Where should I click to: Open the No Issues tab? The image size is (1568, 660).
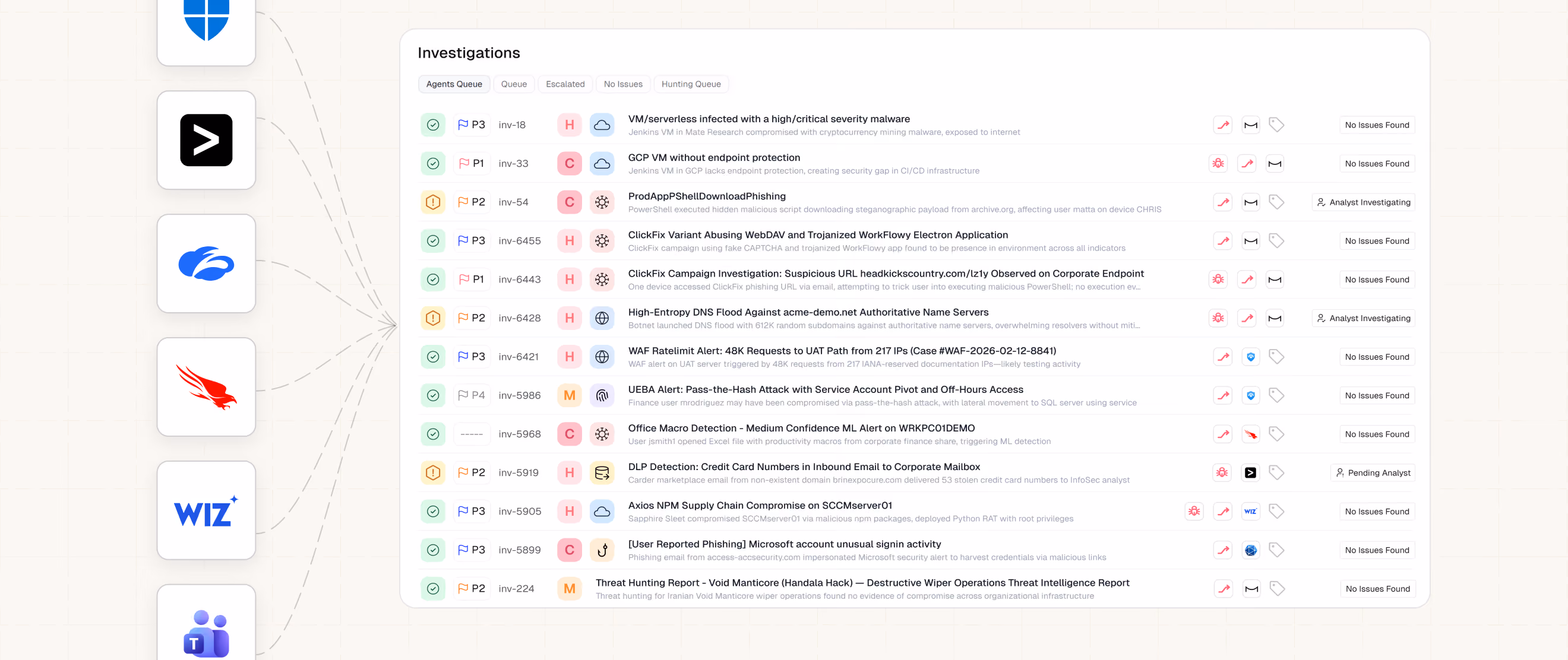622,84
